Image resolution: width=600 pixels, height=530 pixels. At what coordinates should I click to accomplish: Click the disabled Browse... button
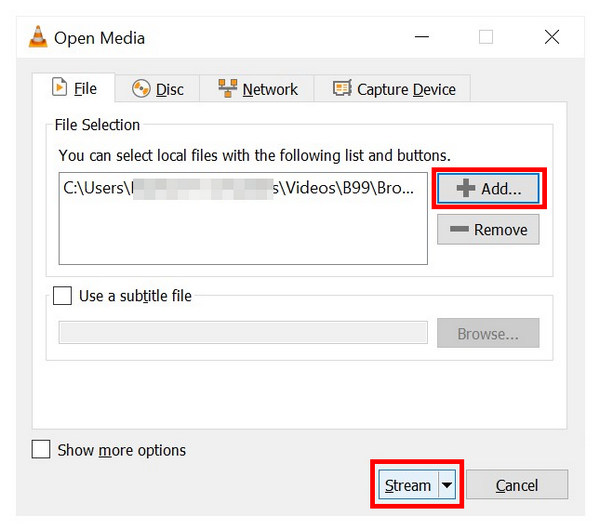tap(488, 333)
